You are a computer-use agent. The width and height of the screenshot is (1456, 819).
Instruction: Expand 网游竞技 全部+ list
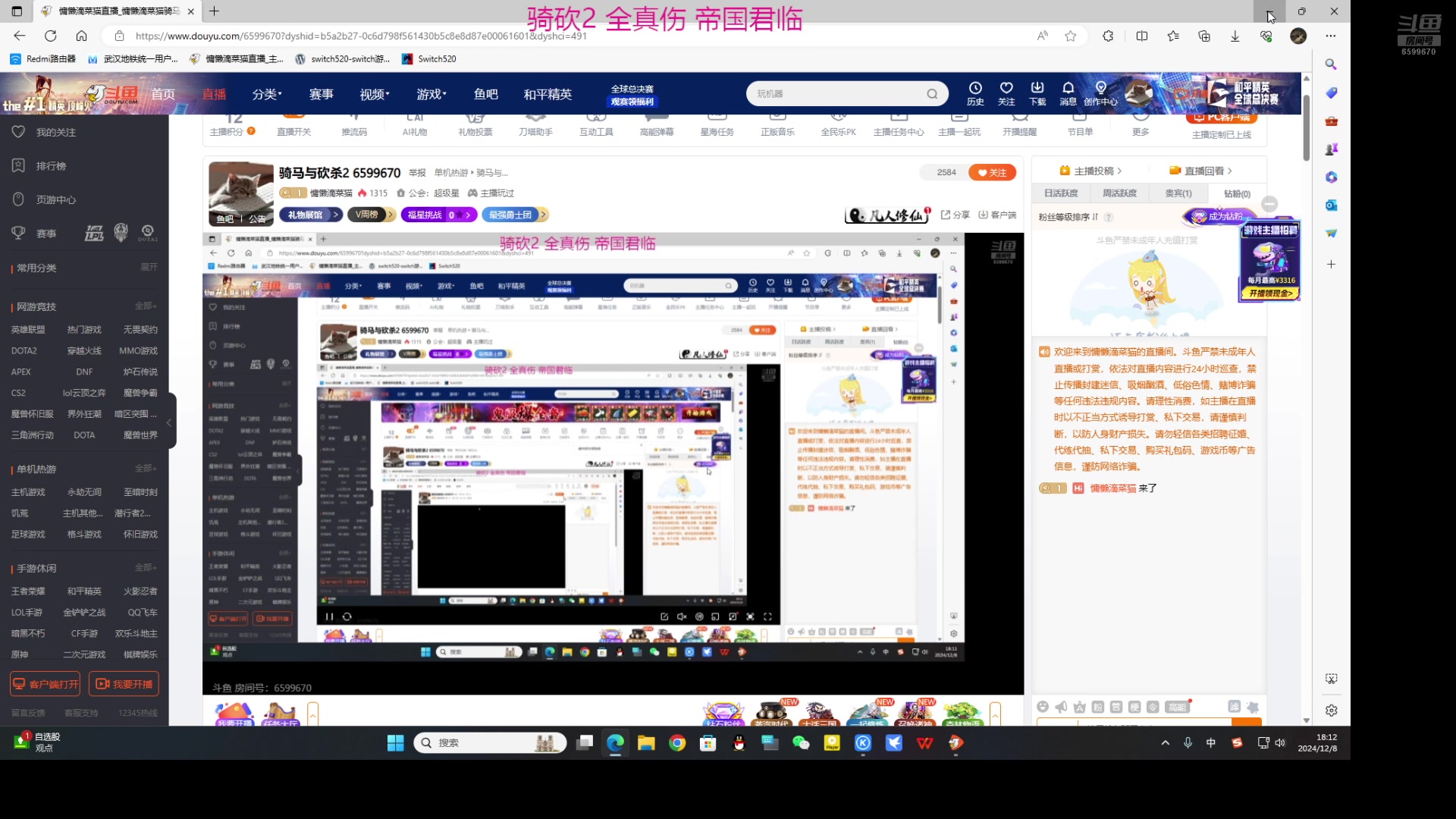coord(146,306)
